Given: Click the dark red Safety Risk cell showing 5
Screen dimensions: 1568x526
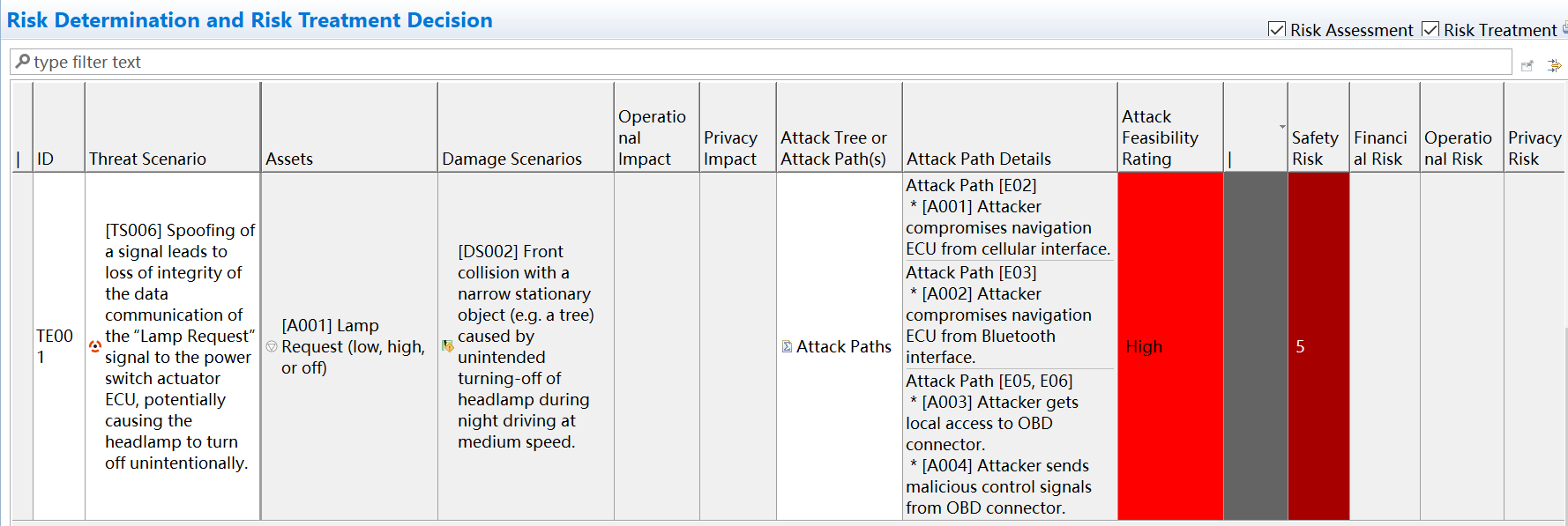Looking at the screenshot, I should pyautogui.click(x=1318, y=346).
